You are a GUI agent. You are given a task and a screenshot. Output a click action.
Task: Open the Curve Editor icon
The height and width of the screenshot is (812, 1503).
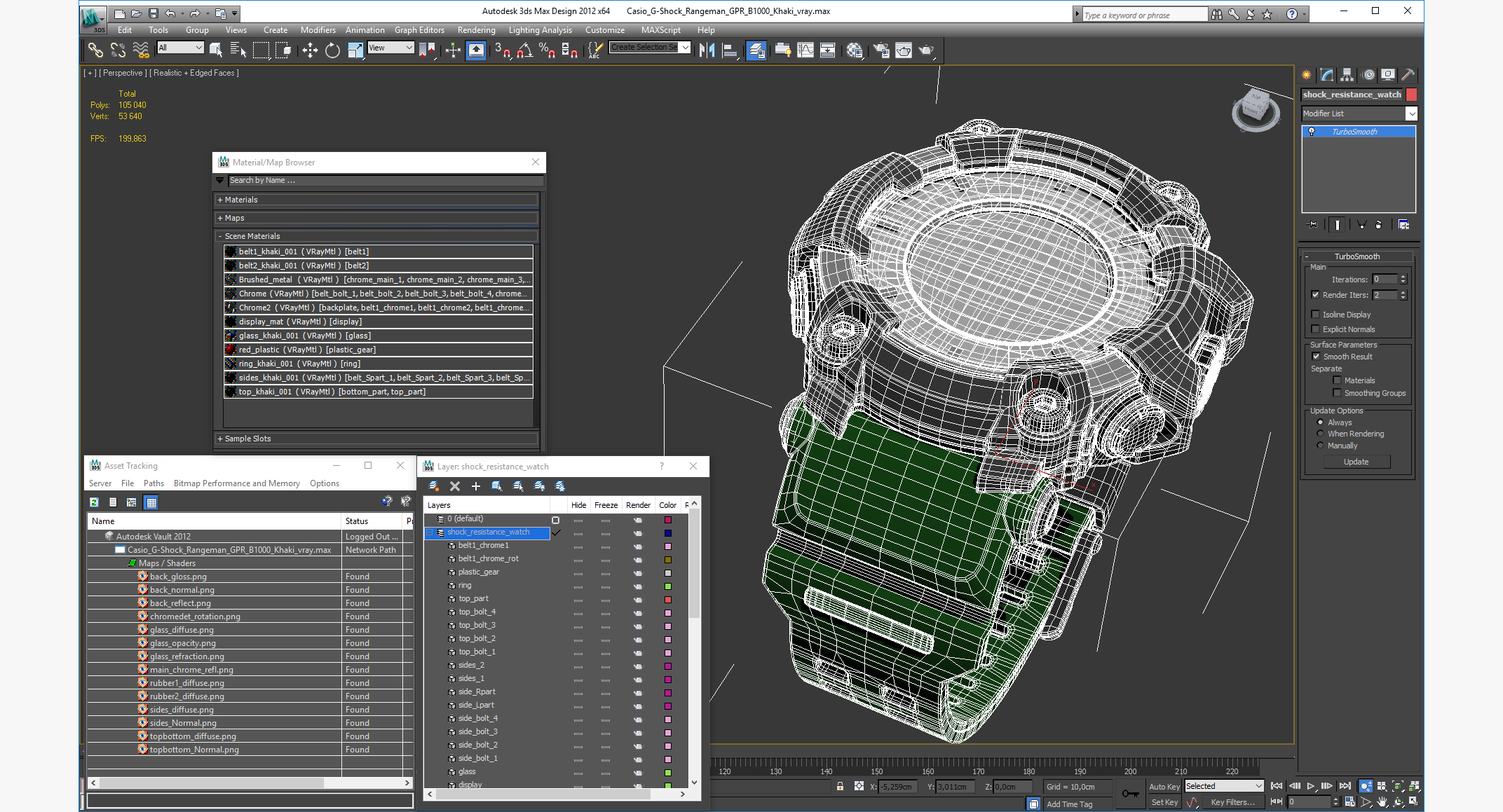(805, 50)
